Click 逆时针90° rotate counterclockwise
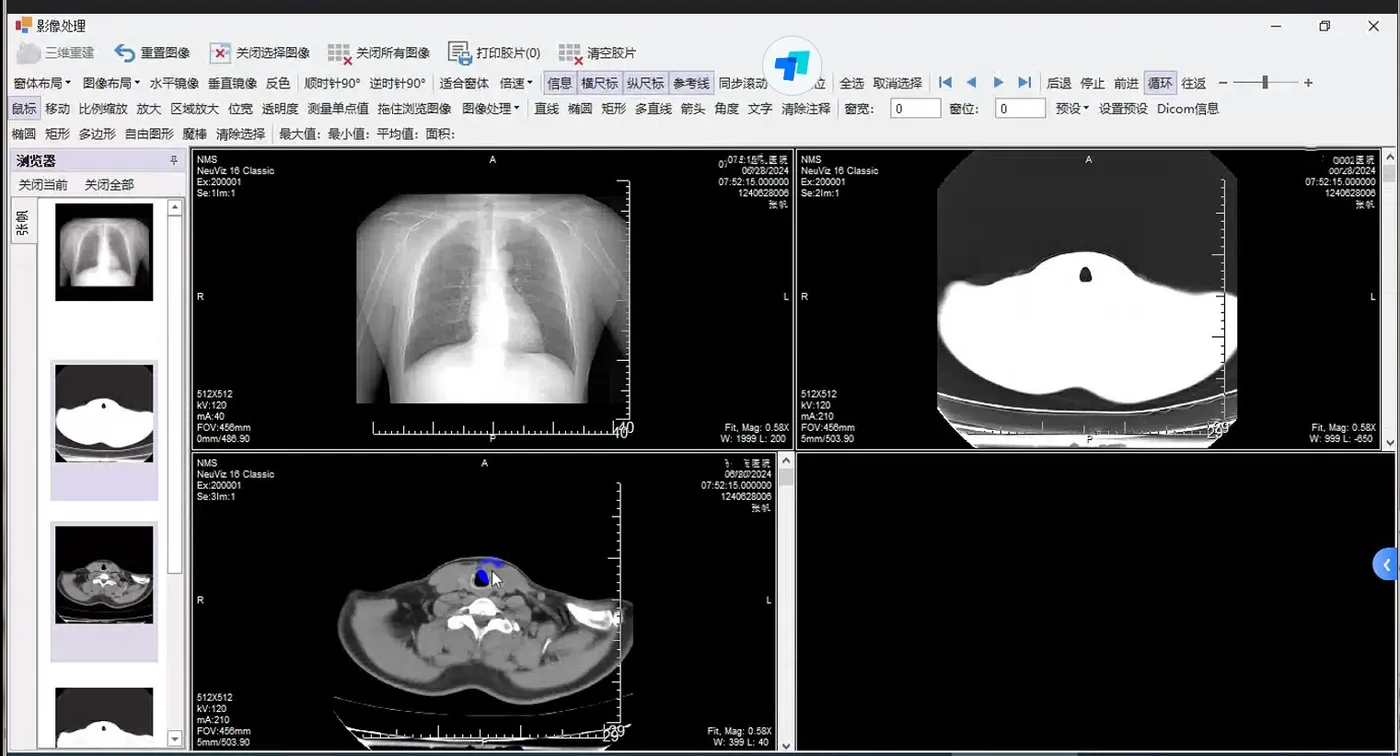Viewport: 1400px width, 756px height. (397, 83)
